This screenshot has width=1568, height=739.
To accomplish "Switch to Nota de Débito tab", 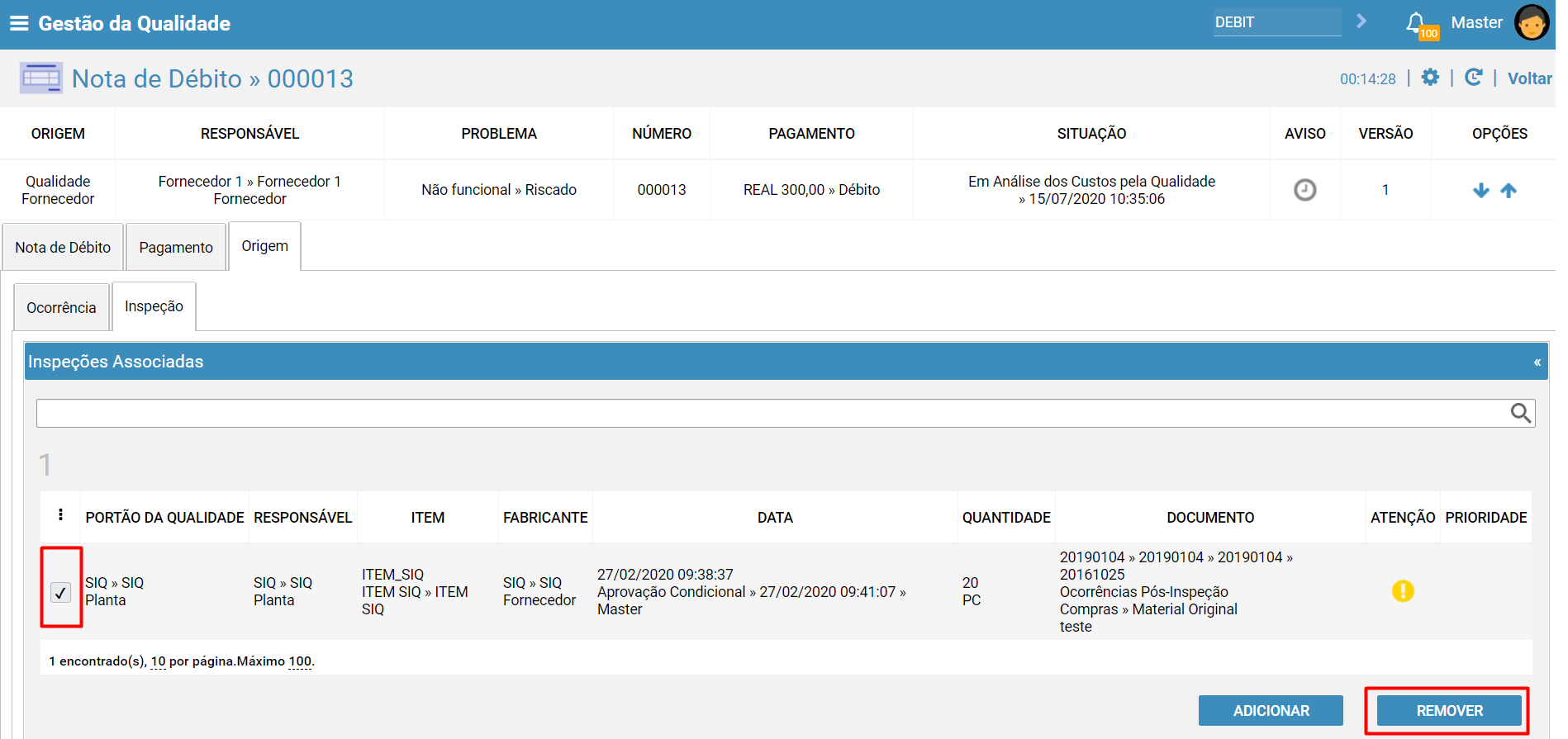I will tap(63, 247).
